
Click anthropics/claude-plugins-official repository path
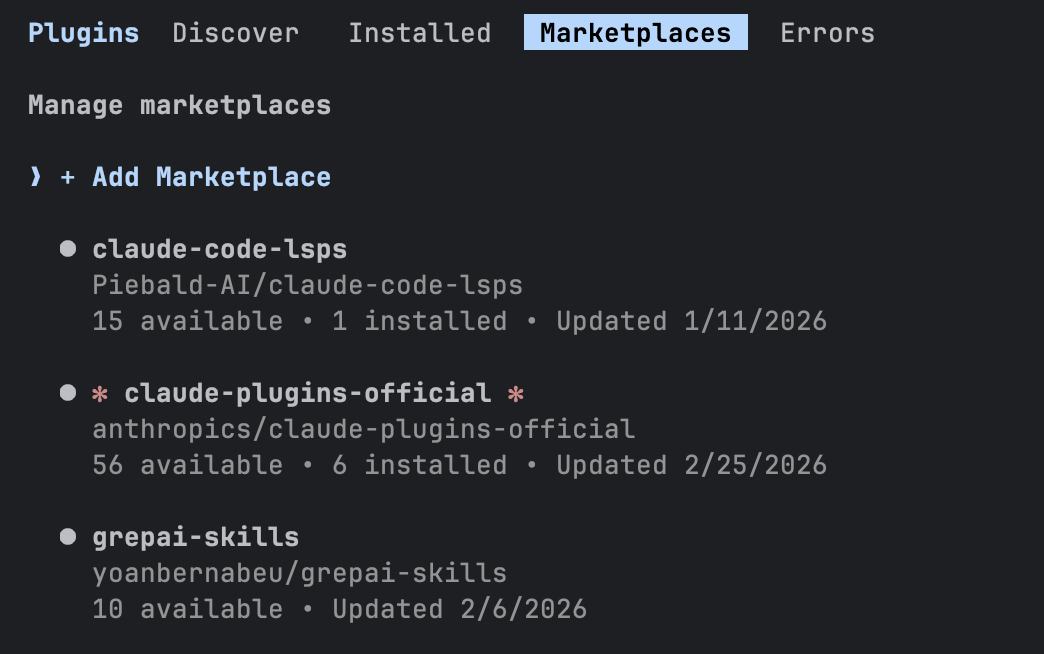pyautogui.click(x=364, y=429)
